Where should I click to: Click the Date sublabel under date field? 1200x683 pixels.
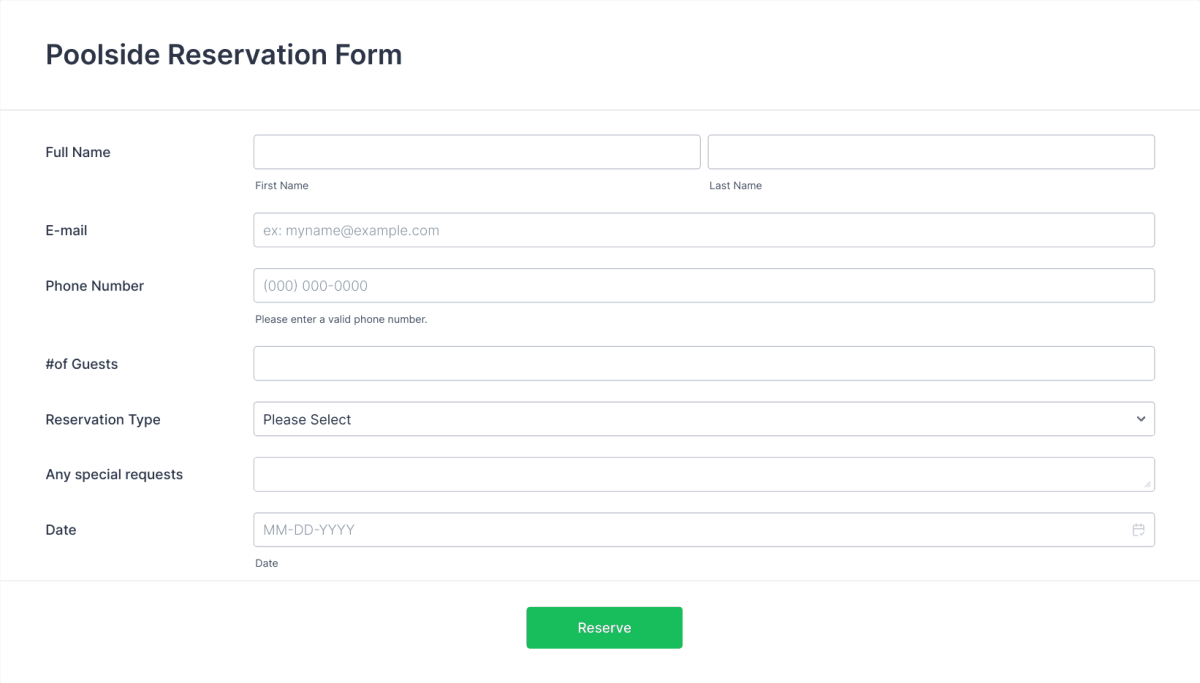[266, 563]
